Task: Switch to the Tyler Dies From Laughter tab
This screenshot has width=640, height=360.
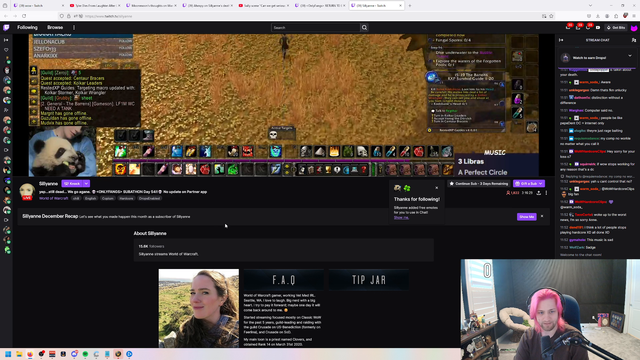Action: [95, 5]
